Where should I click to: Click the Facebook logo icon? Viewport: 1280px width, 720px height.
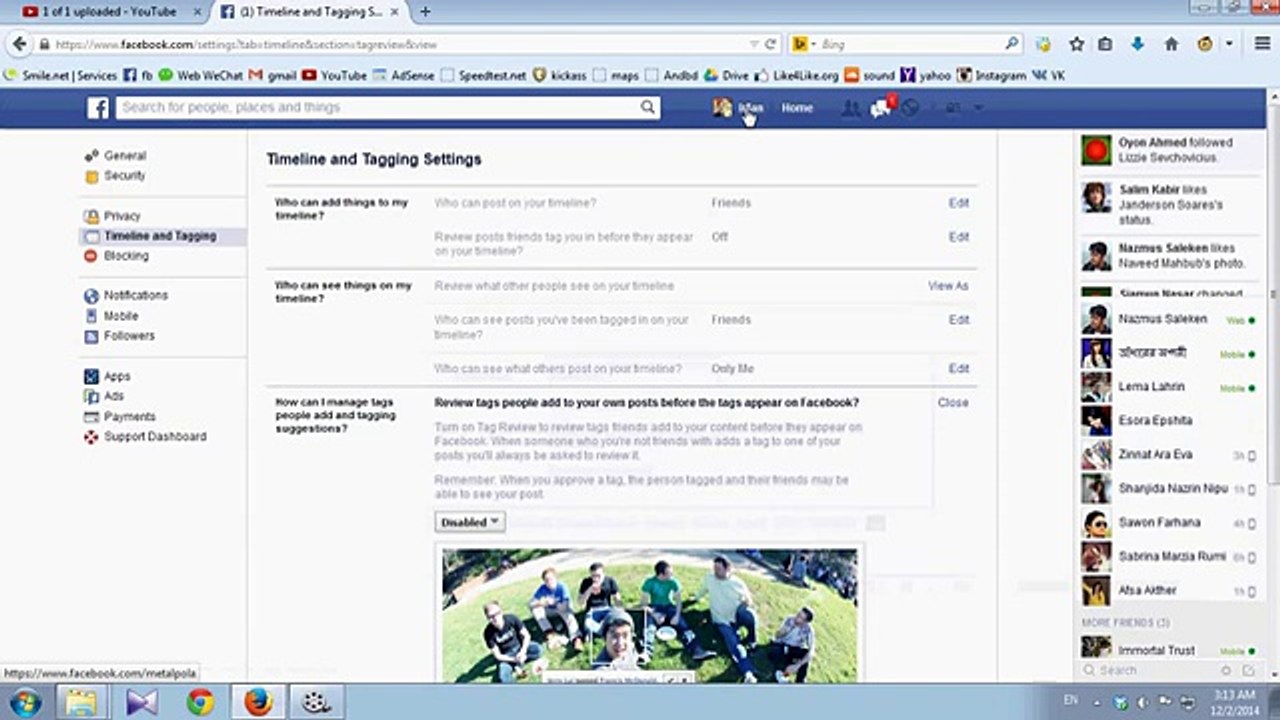(97, 108)
